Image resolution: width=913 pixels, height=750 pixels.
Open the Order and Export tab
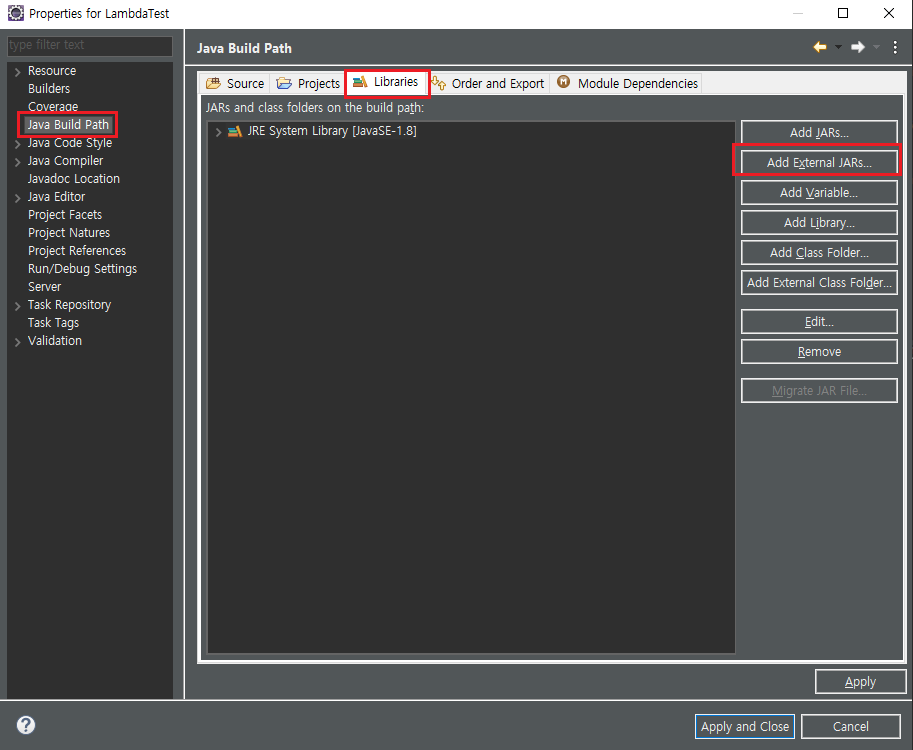click(x=489, y=83)
